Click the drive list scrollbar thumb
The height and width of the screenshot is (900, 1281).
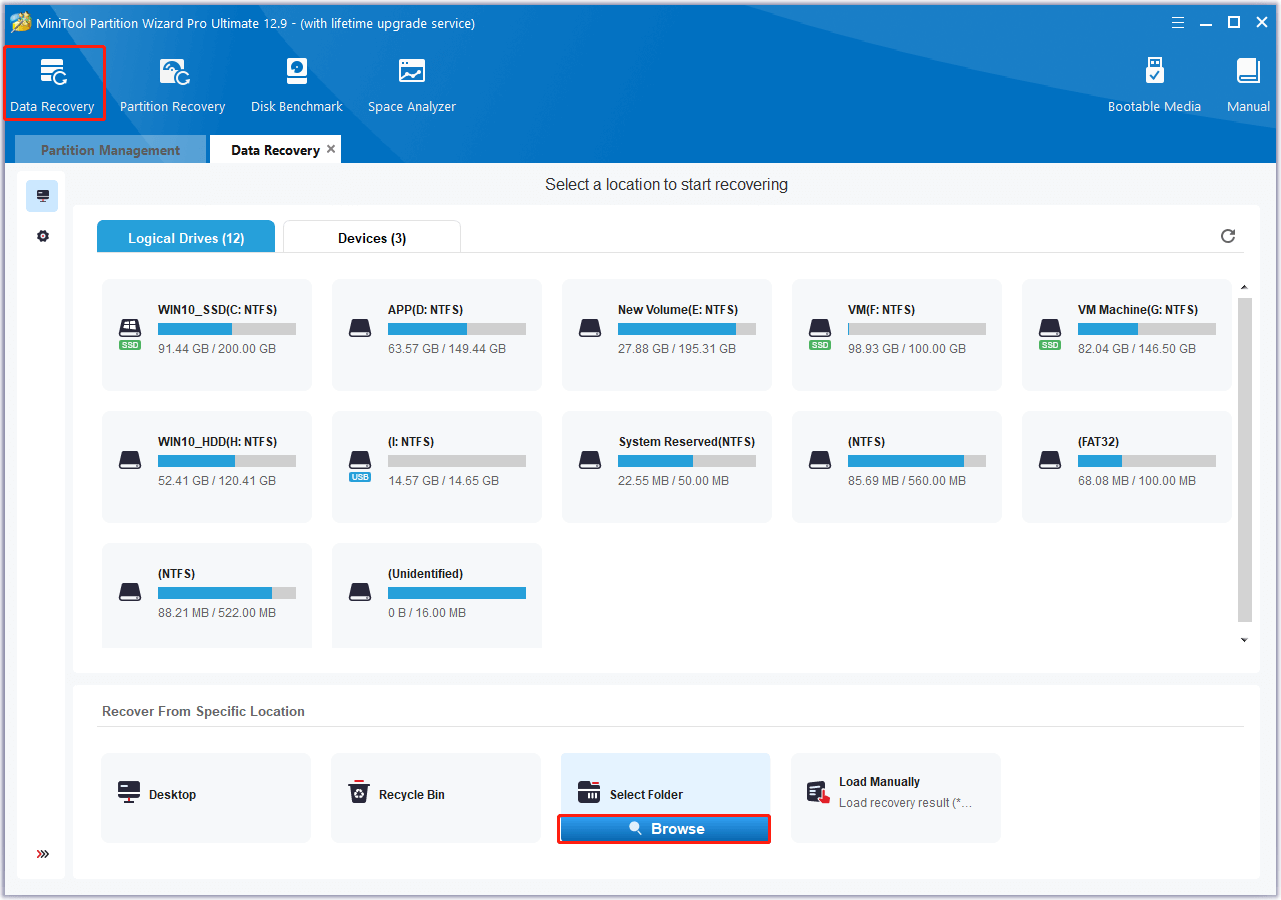[x=1245, y=459]
